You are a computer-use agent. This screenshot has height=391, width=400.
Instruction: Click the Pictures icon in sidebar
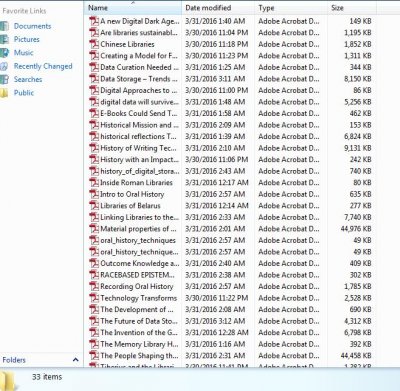(4, 39)
